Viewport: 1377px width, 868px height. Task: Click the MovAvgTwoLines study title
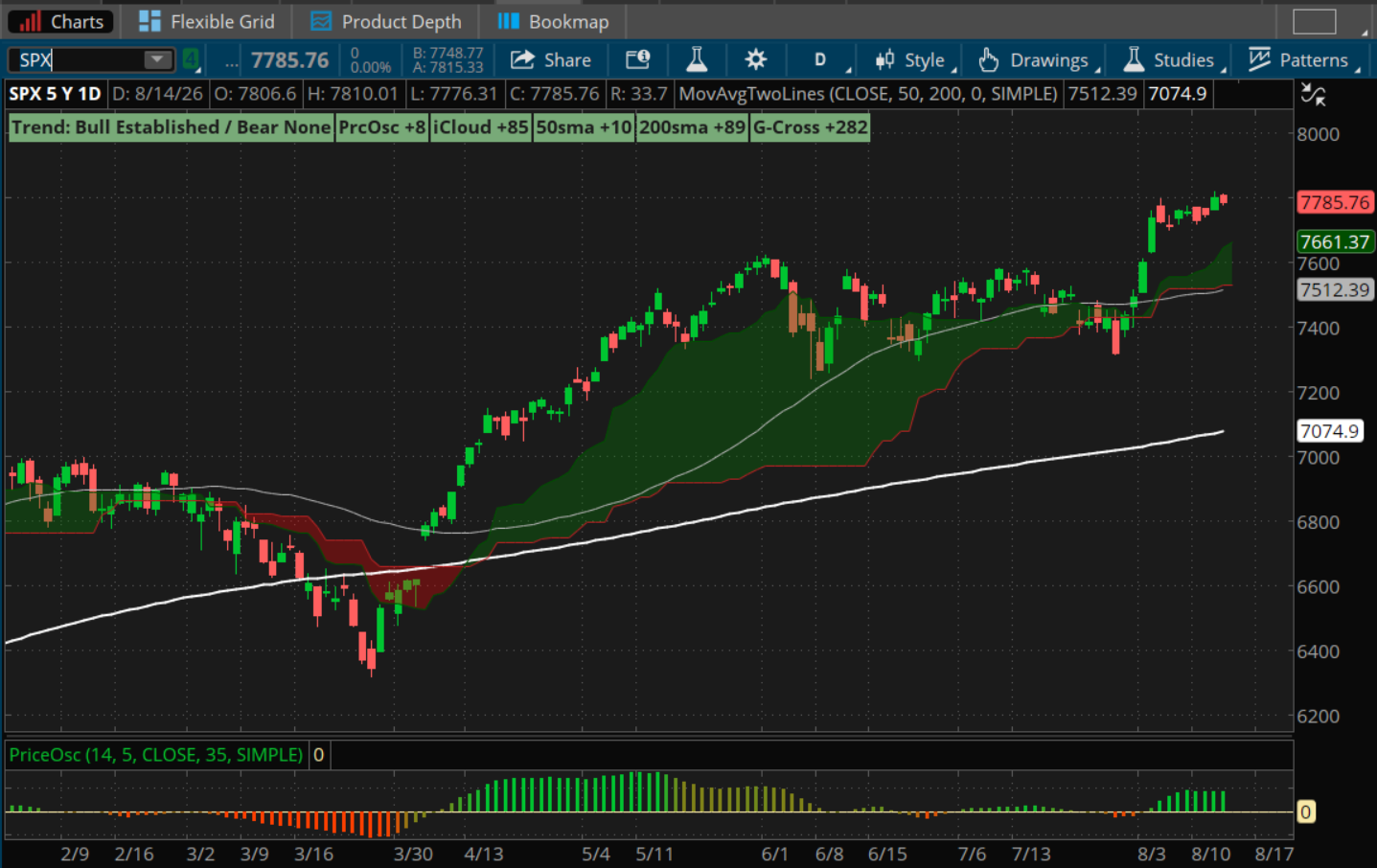[868, 94]
